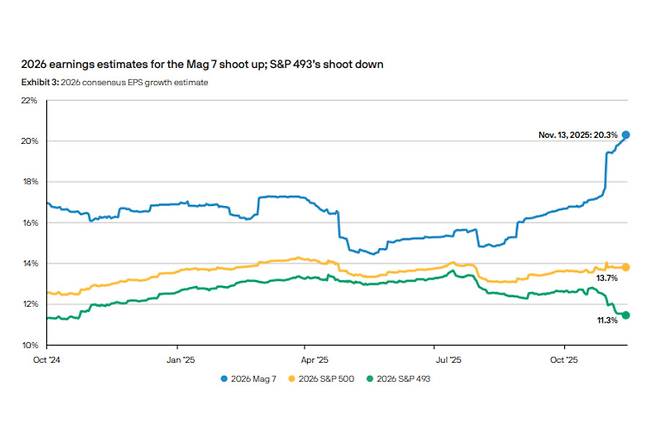
Task: Select the yellow S&P 500 endpoint marker
Action: 626,267
